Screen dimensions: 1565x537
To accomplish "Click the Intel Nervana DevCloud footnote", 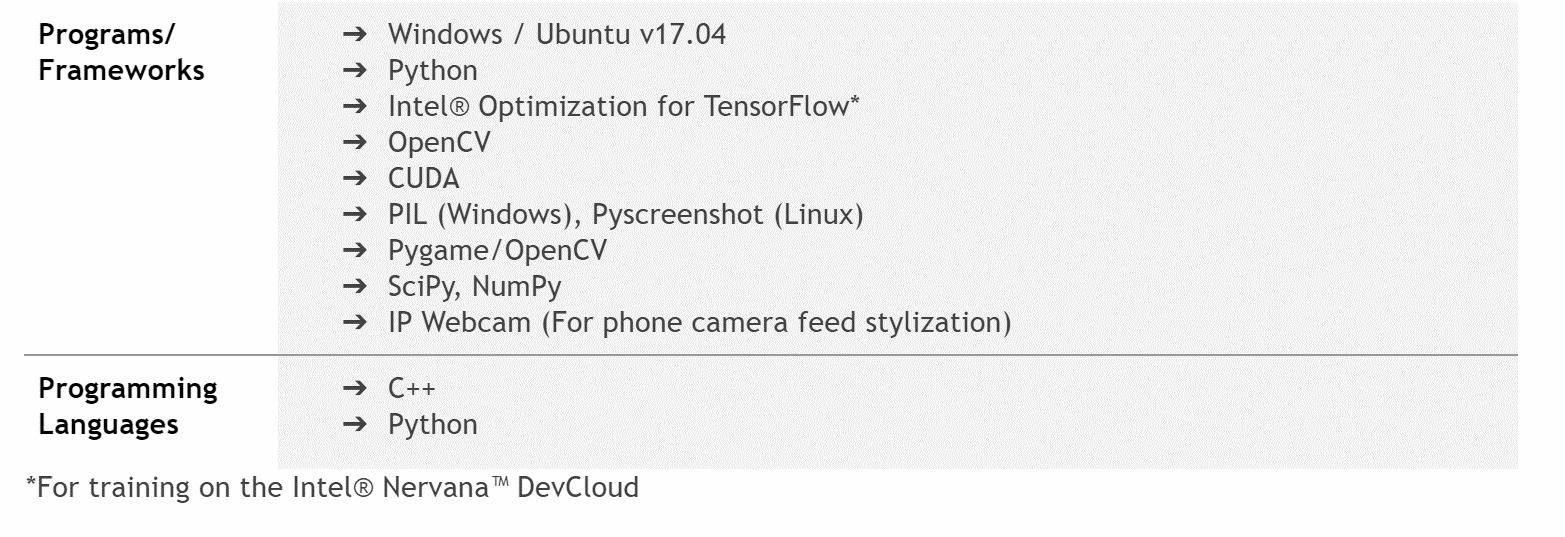I will 332,489.
